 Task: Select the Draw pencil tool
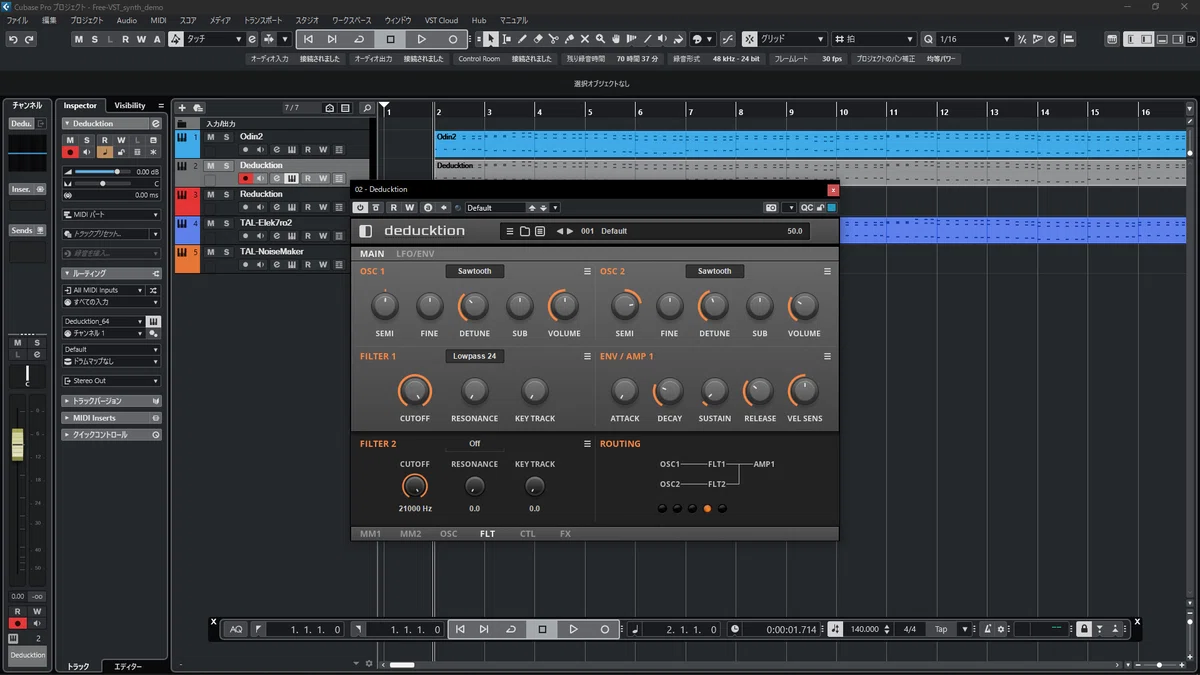[x=522, y=39]
